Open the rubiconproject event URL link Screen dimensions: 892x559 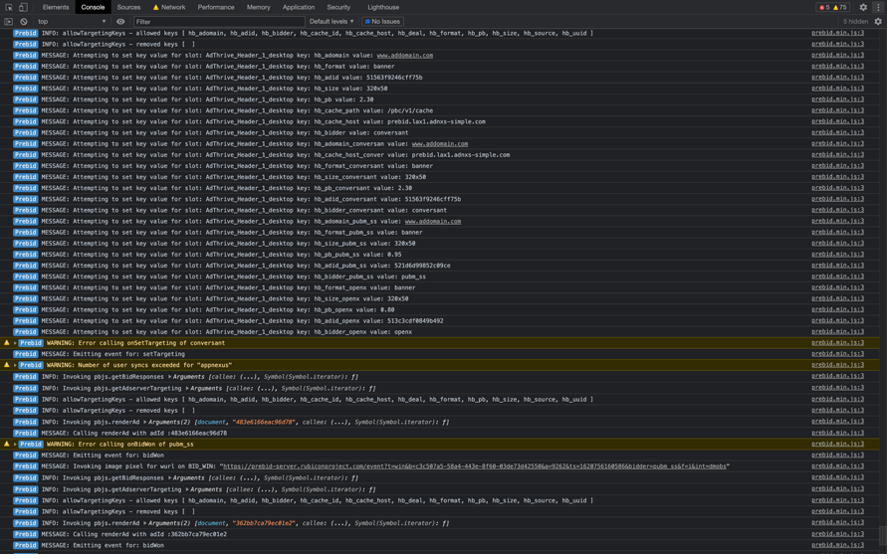click(475, 466)
